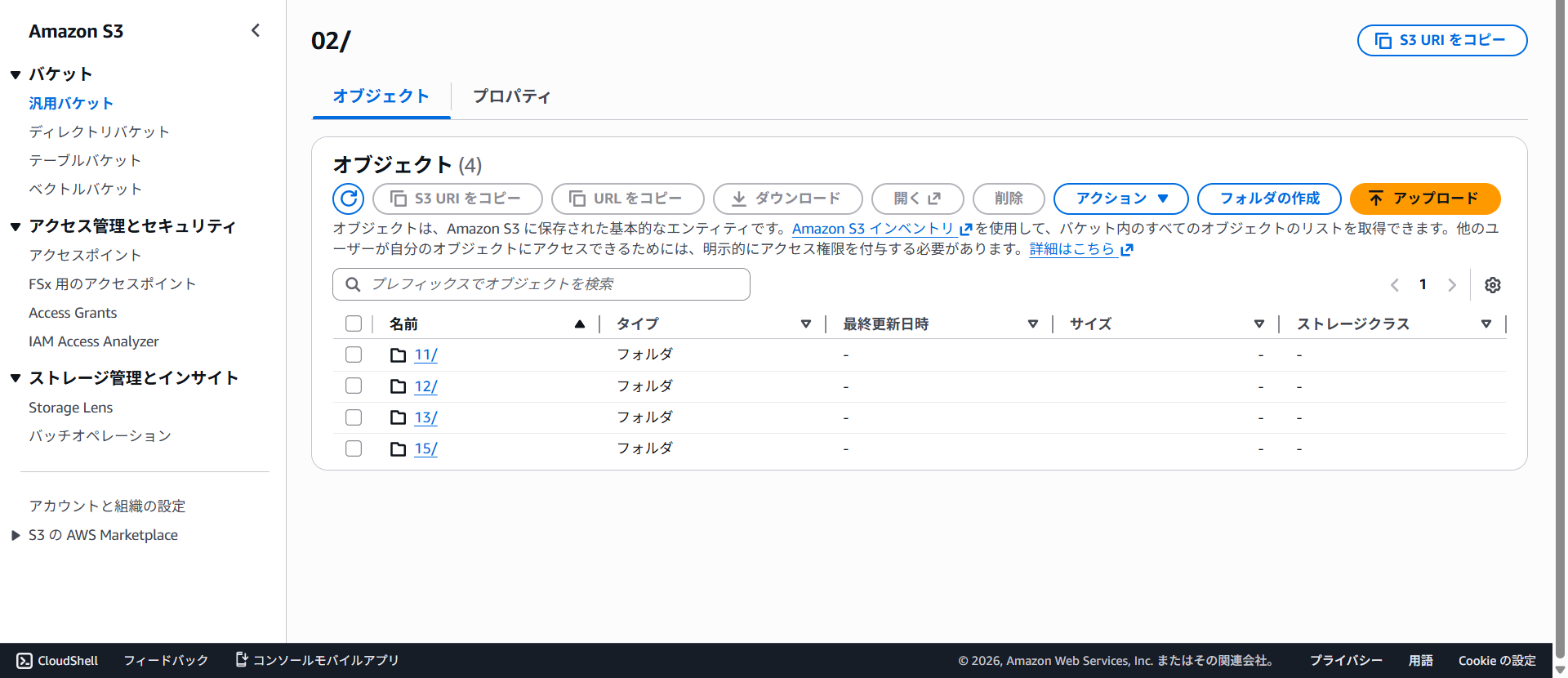Open バッチオペレーション in sidebar
This screenshot has height=678, width=1568.
click(100, 436)
